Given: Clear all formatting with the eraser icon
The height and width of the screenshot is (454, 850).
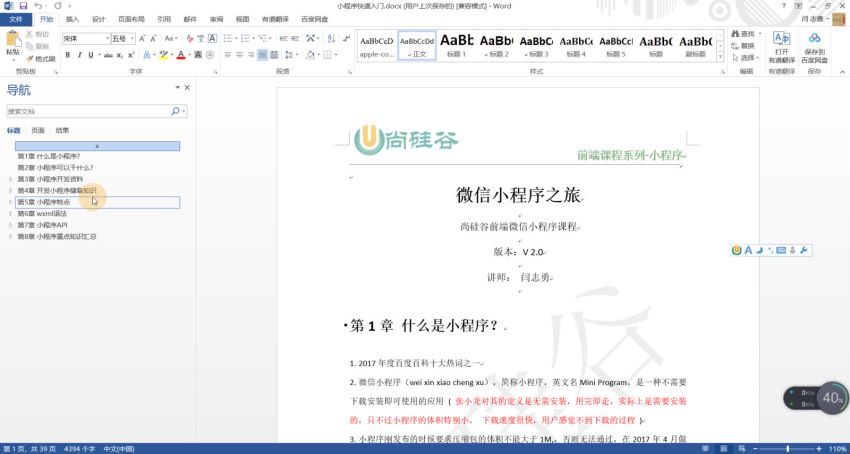Looking at the screenshot, I should click(190, 39).
